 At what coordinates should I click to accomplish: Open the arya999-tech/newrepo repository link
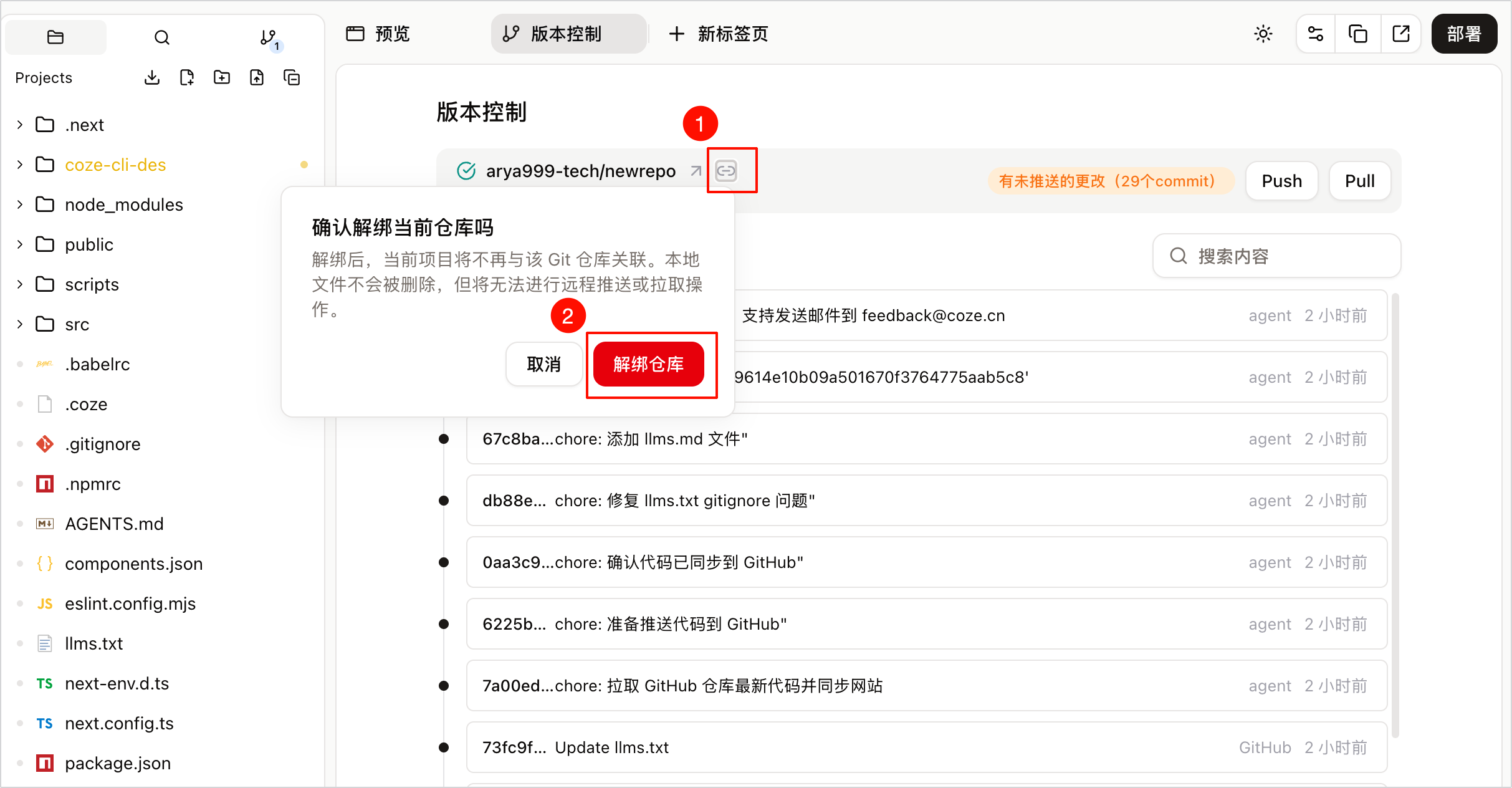click(580, 170)
